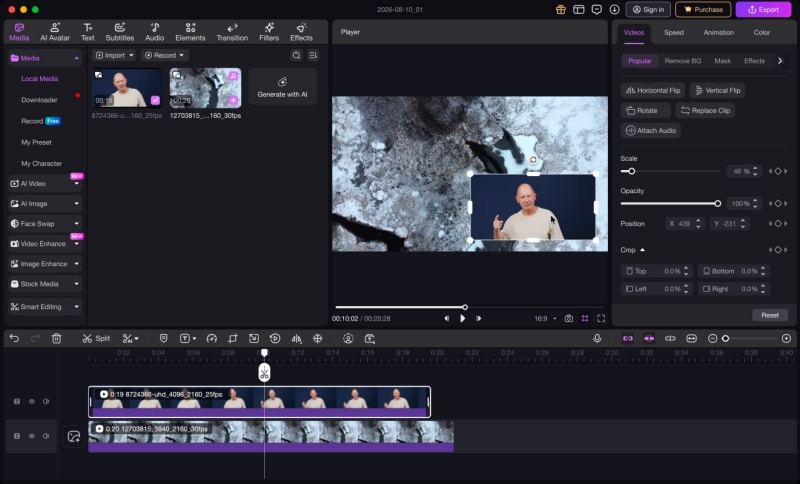Viewport: 800px width, 484px height.
Task: Open the AI Avatar tab
Action: click(55, 32)
